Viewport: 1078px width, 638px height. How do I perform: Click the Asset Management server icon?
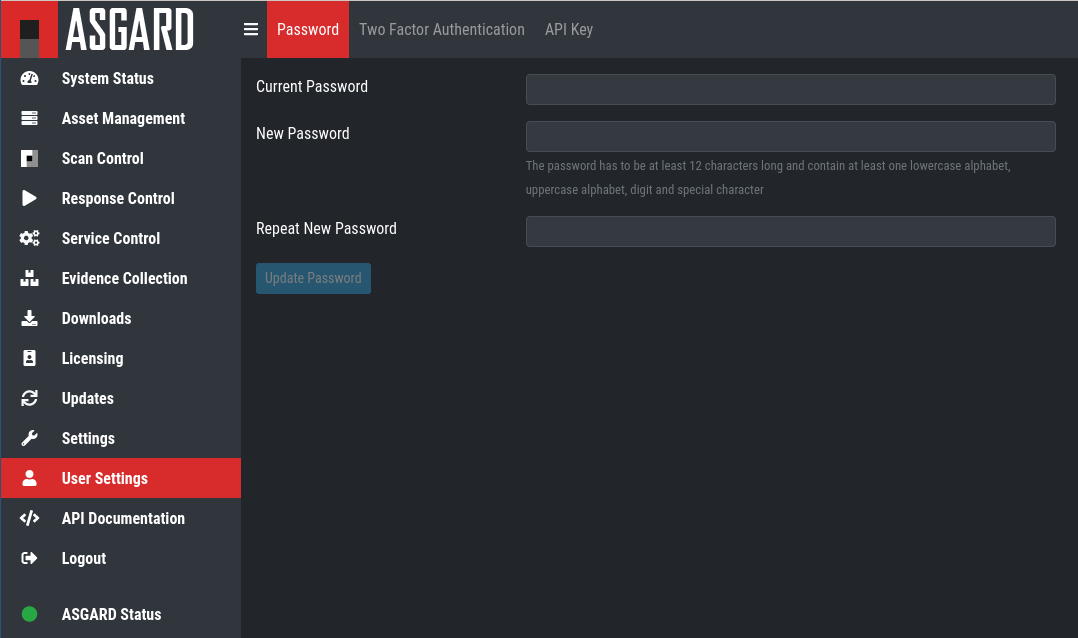(x=30, y=118)
